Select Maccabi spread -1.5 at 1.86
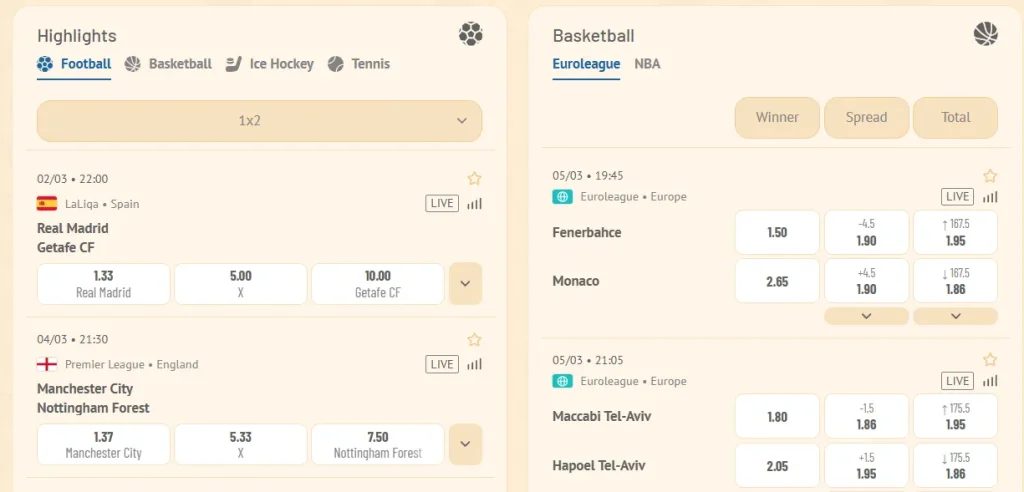The width and height of the screenshot is (1024, 492). point(867,416)
